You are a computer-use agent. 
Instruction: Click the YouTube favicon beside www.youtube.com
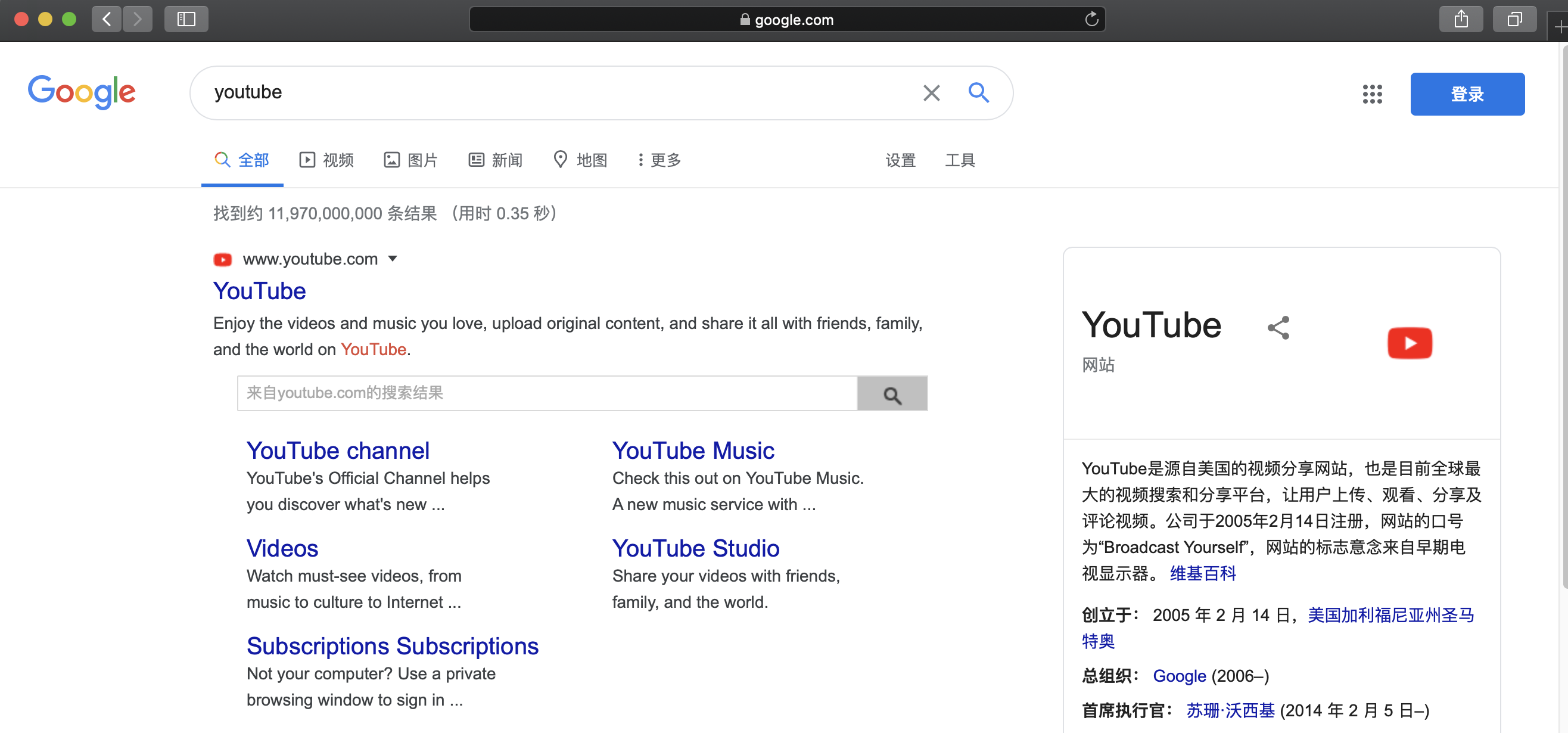point(222,259)
